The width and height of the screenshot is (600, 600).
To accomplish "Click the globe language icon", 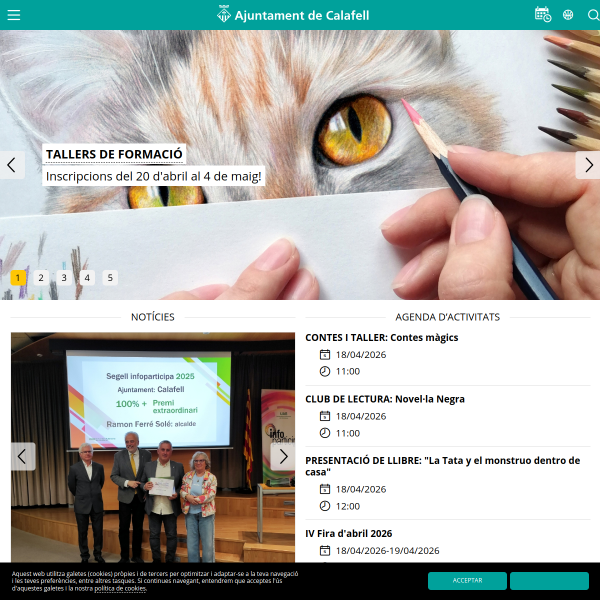I will coord(569,15).
